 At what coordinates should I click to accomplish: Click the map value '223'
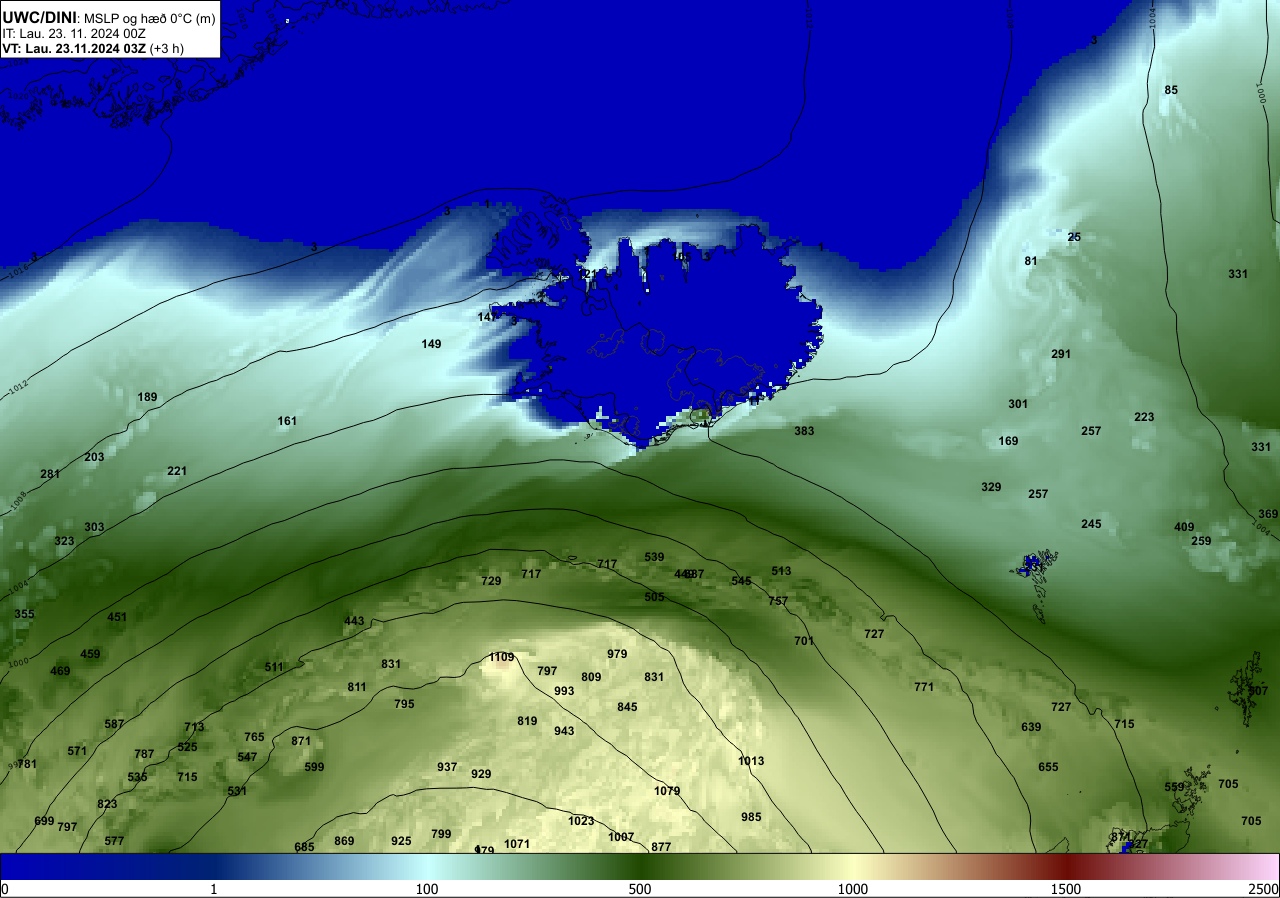point(1144,417)
